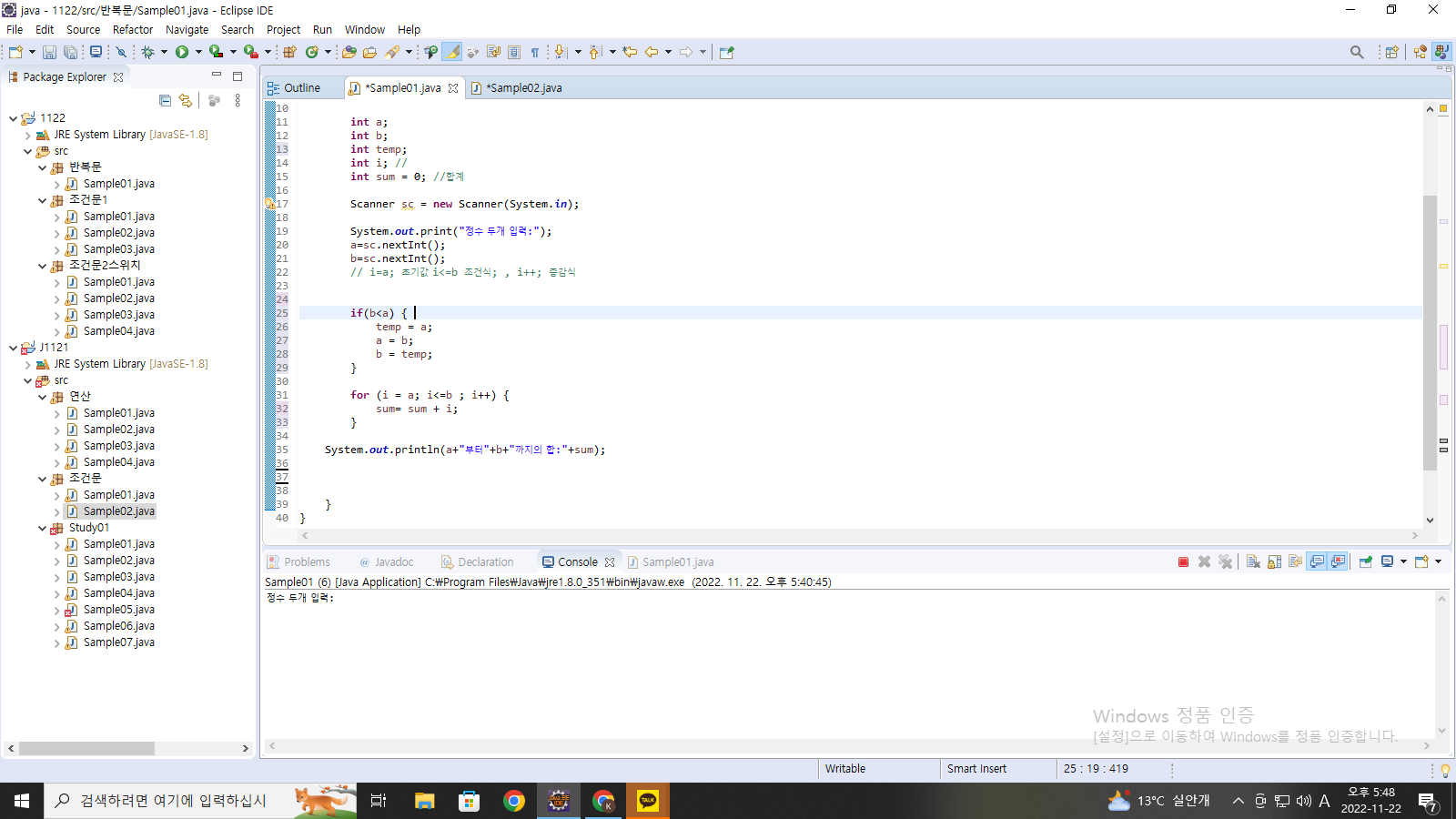This screenshot has width=1456, height=819.
Task: Click the Open Task icon
Action: point(369,52)
